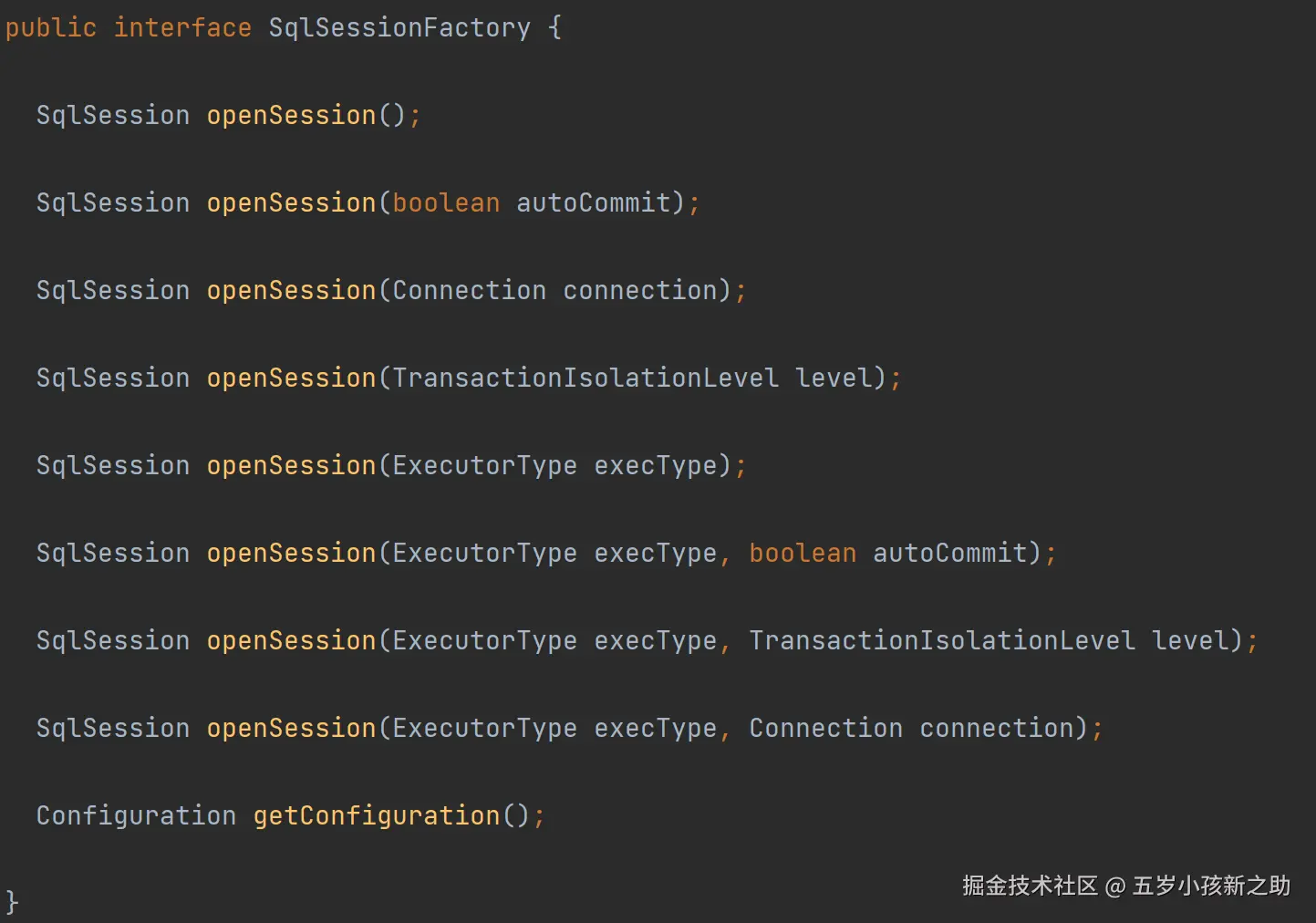Click the getConfiguration method name
Viewport: 1316px width, 923px height.
377,815
